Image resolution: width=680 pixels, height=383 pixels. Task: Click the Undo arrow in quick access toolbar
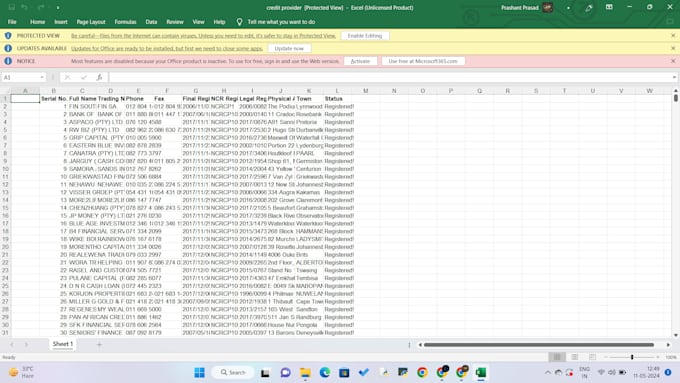pyautogui.click(x=25, y=7)
